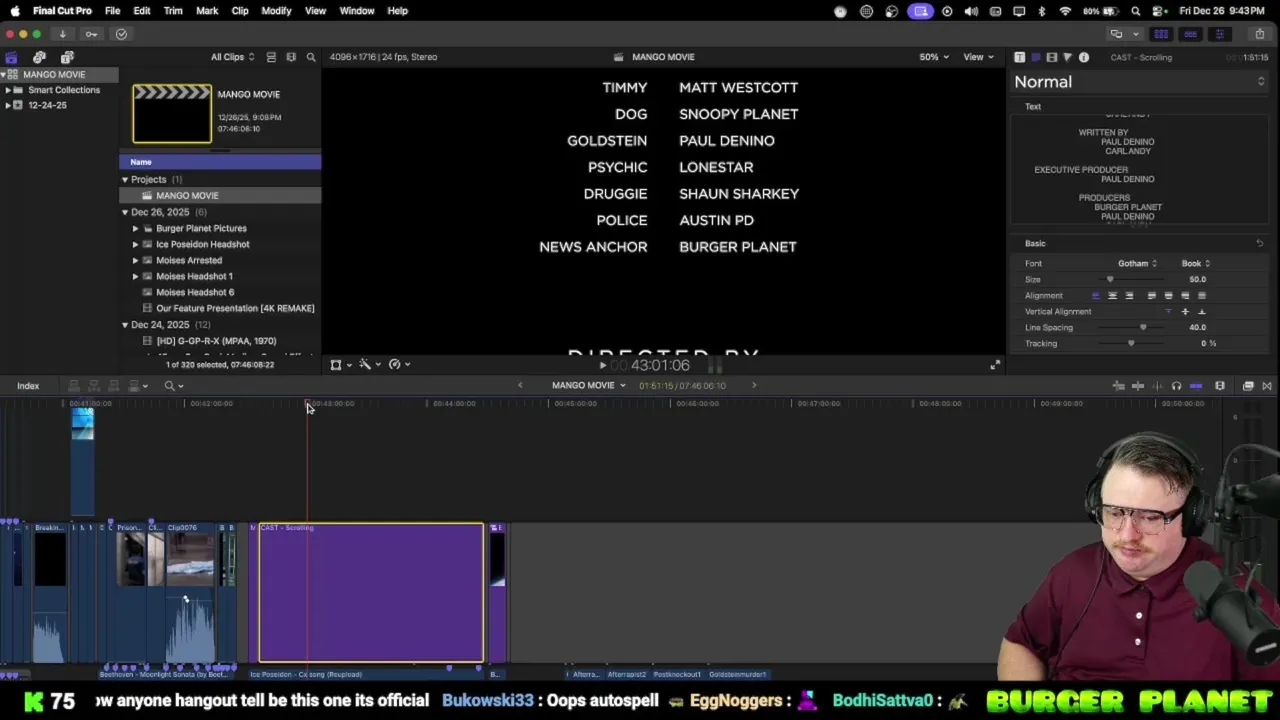
Task: Open the Color Inspector triangle icon
Action: point(1067,57)
